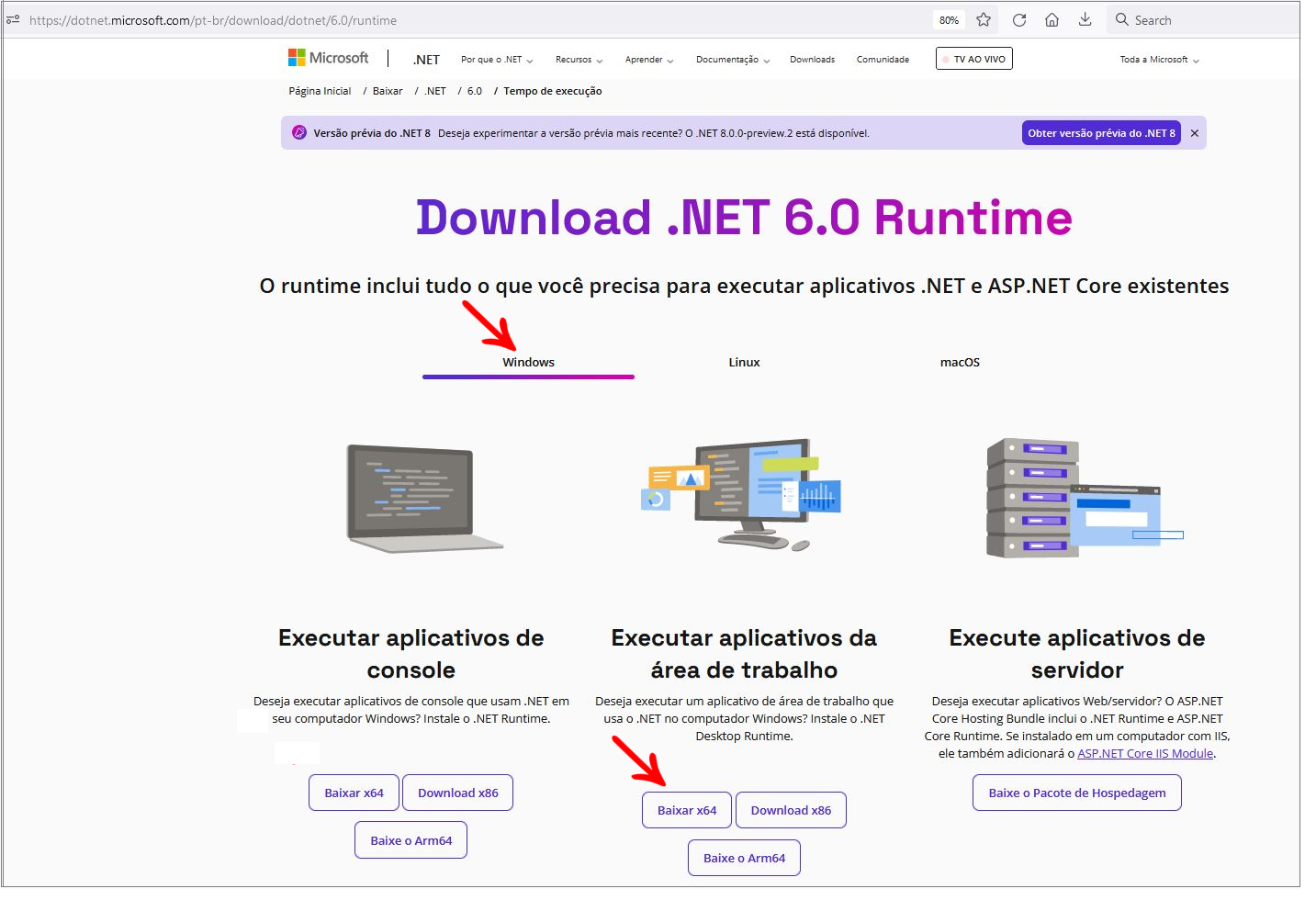Click the TV AO VIVO button
Screen dimensions: 1316x900
tap(973, 59)
